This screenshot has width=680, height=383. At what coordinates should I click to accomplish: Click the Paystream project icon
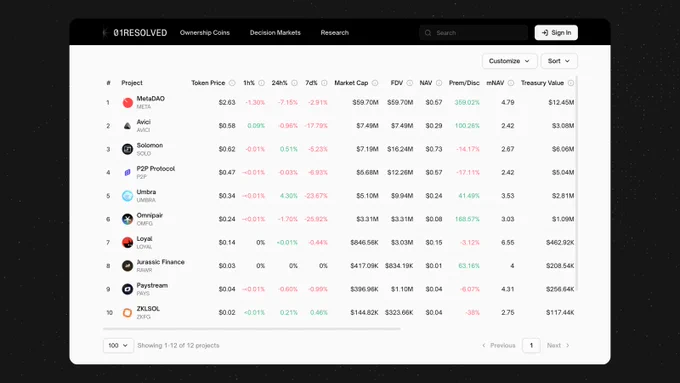click(128, 289)
